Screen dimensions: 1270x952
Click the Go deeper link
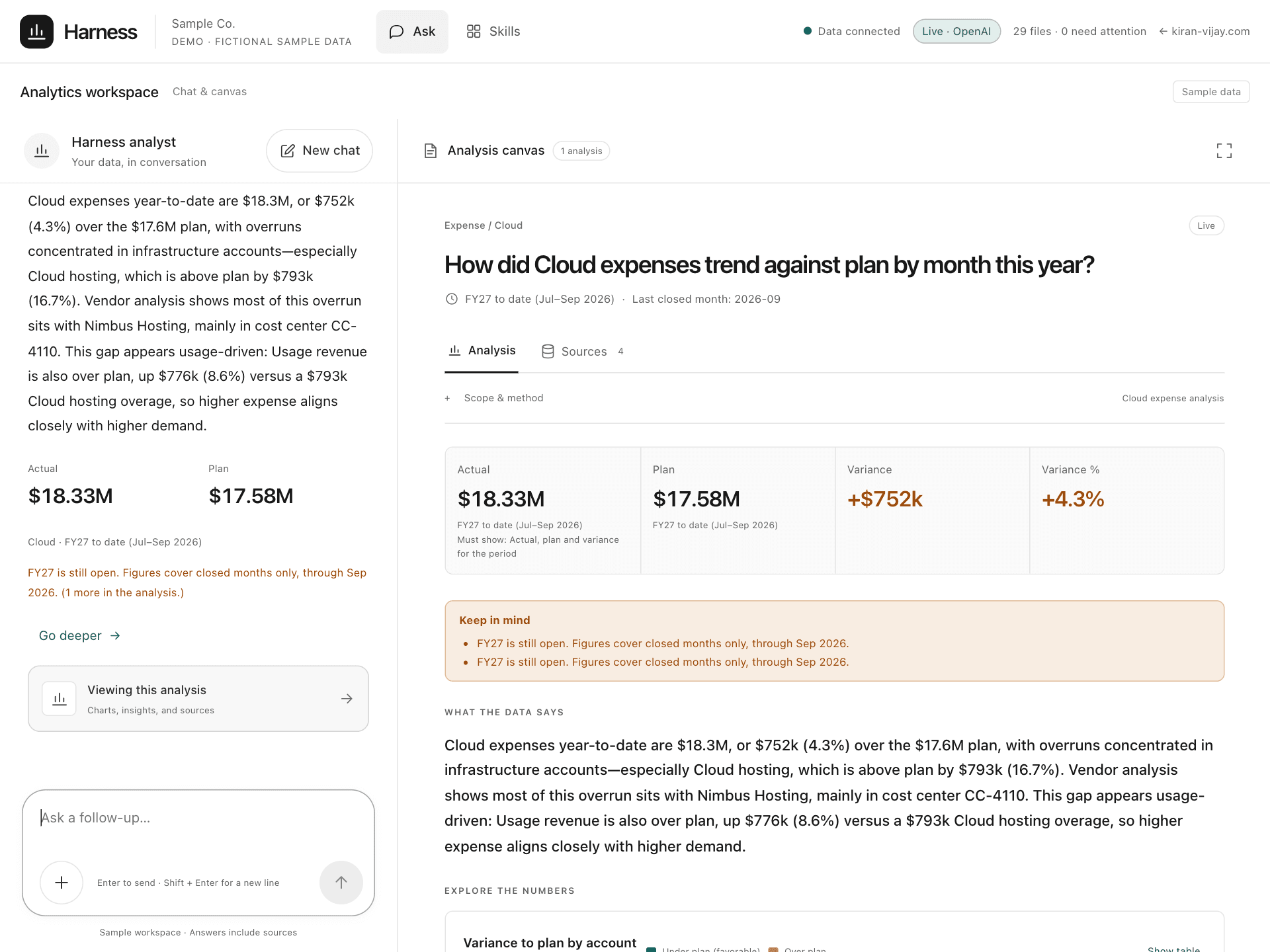click(79, 635)
